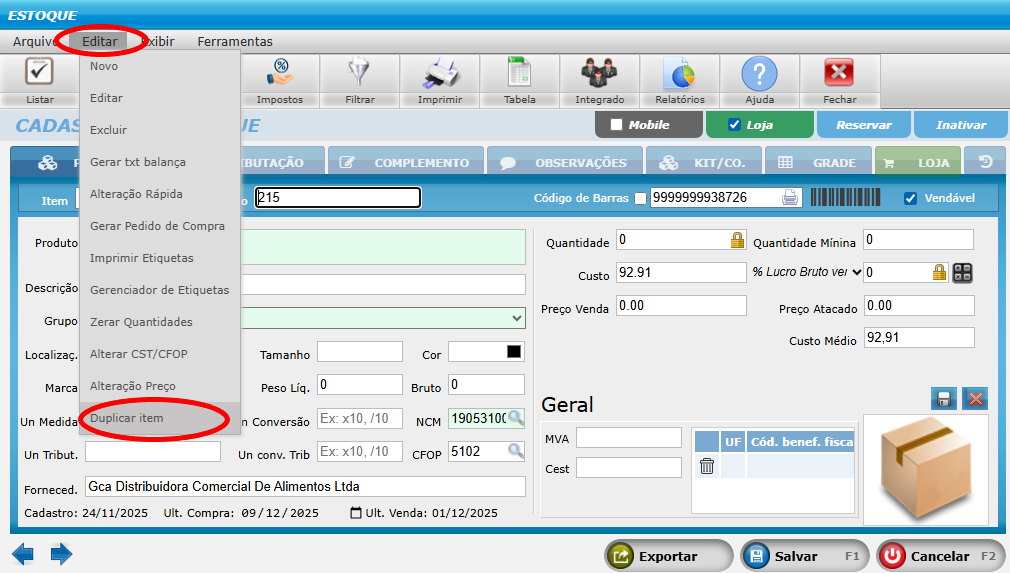The image size is (1010, 573).
Task: Toggle the Mobile checkbox
Action: [x=616, y=125]
